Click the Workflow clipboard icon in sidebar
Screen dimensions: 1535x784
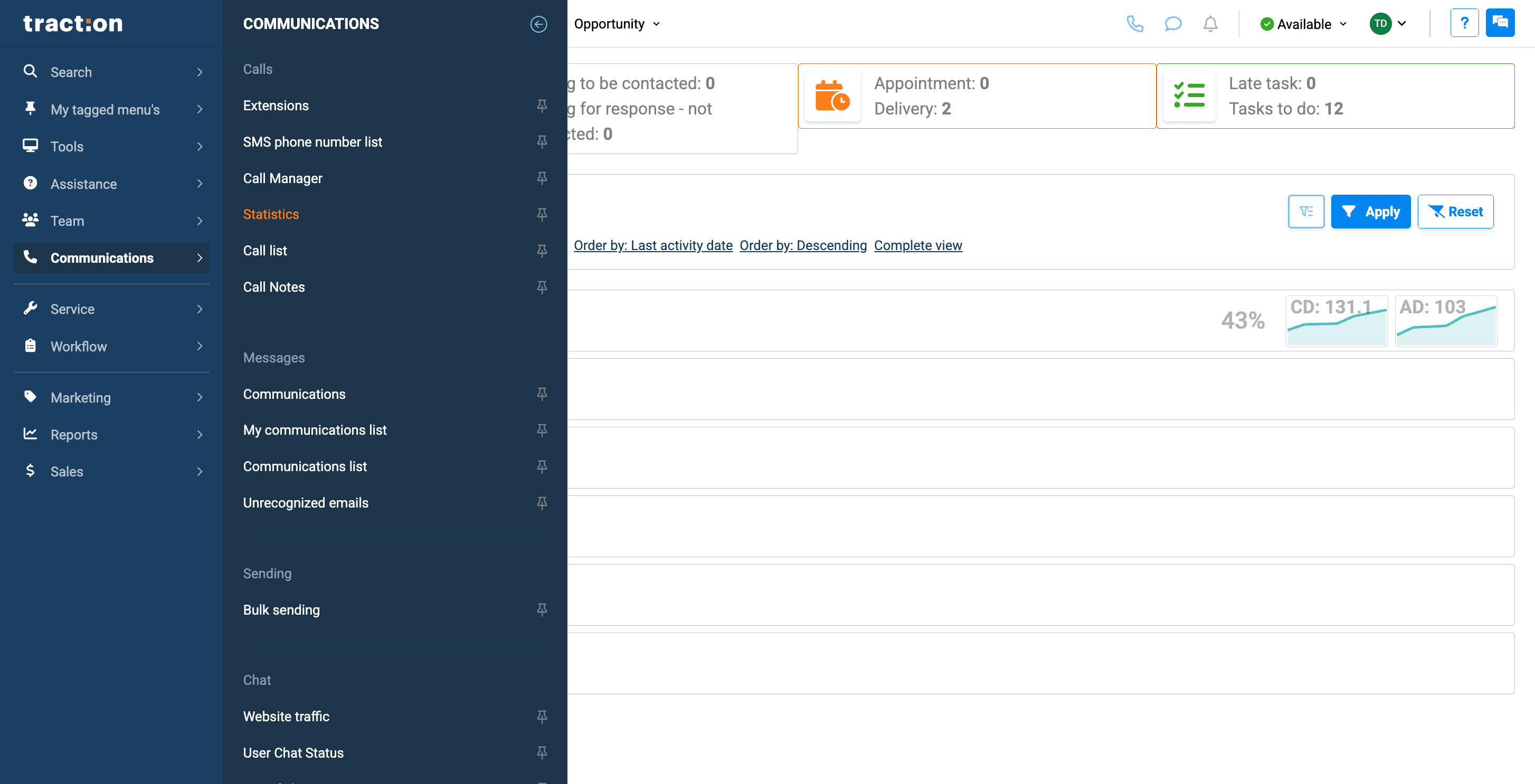(30, 346)
